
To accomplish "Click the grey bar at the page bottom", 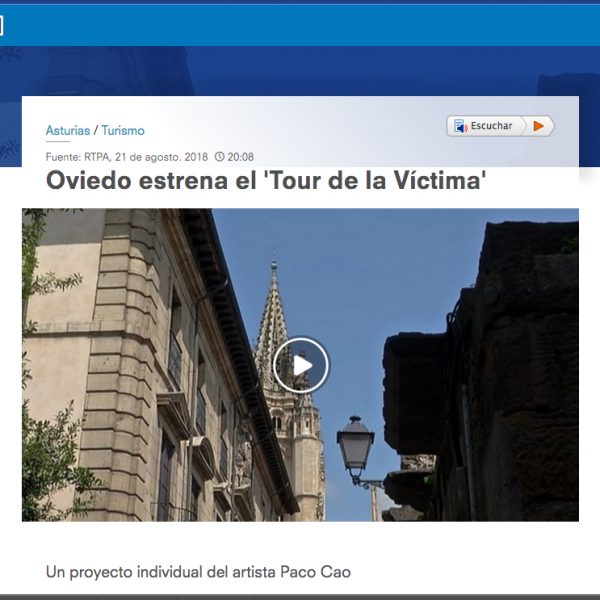I will click(x=300, y=597).
